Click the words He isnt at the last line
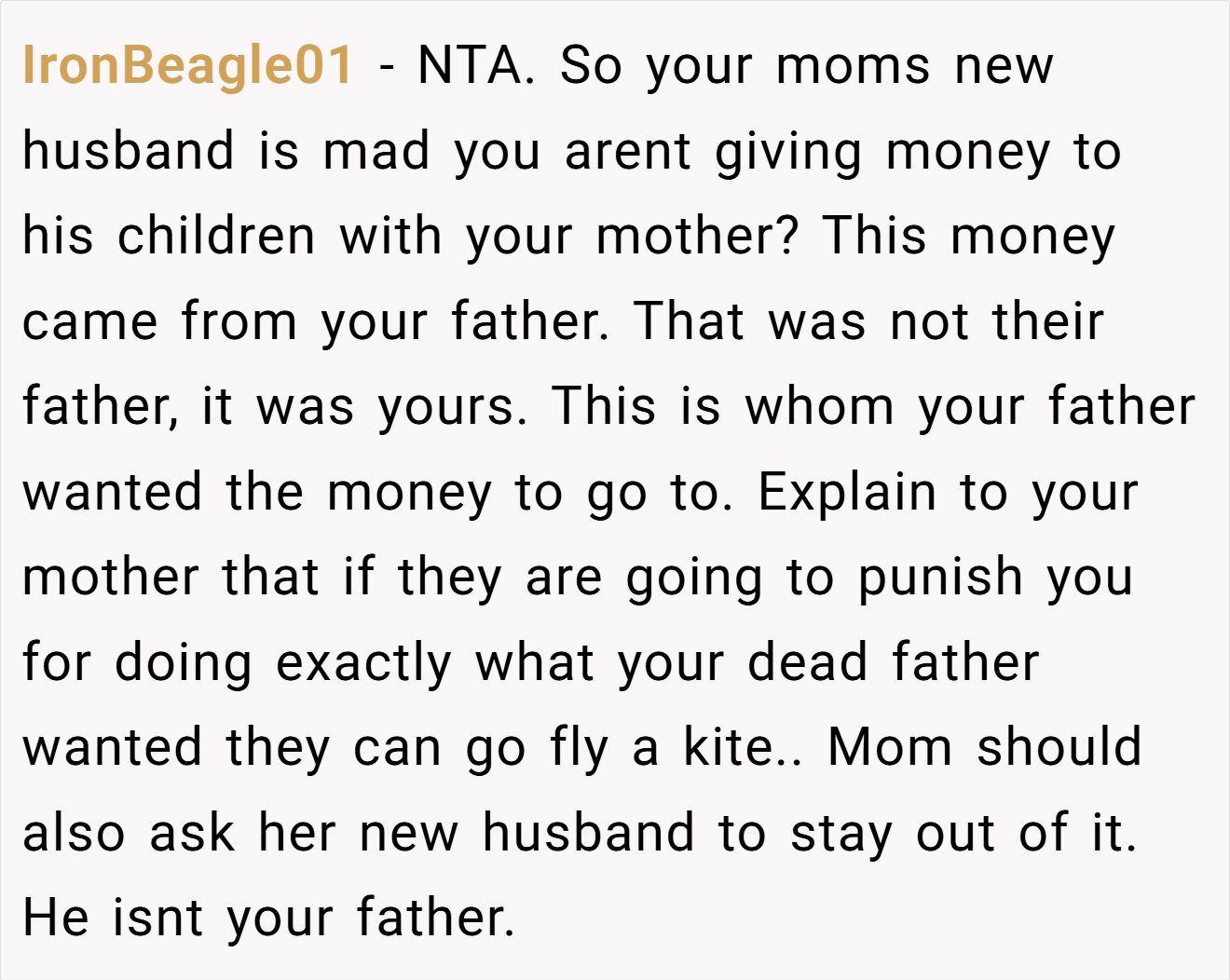The height and width of the screenshot is (980, 1230). pyautogui.click(x=113, y=918)
